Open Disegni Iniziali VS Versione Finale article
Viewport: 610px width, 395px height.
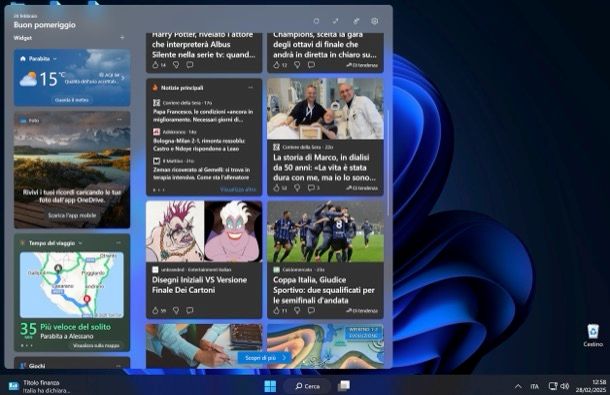tap(200, 285)
